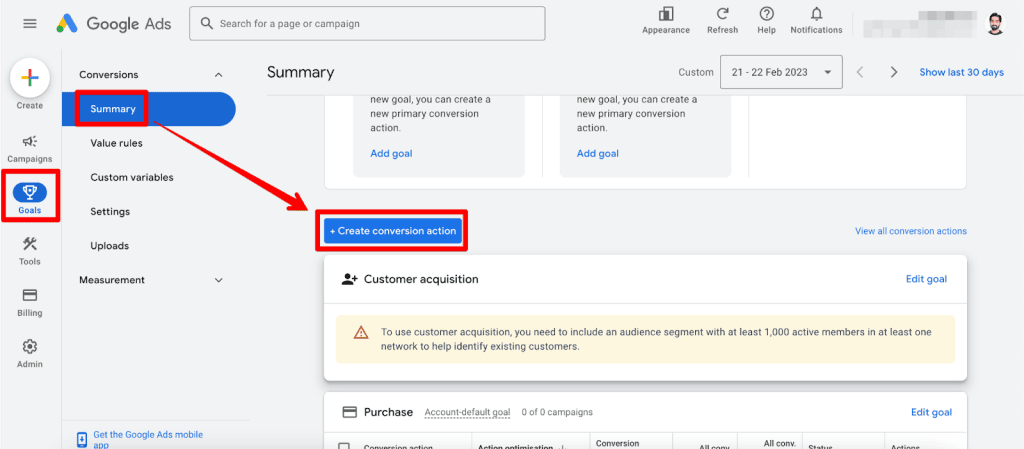Open Campaigns from the sidebar
The image size is (1024, 449).
click(x=29, y=149)
